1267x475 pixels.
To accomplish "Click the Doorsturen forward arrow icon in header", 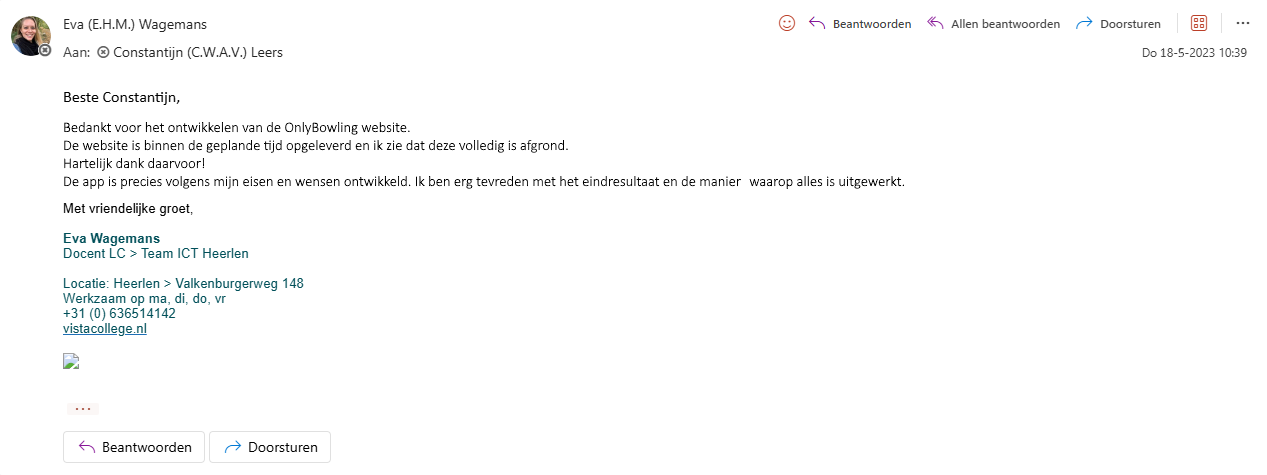I will point(1084,24).
